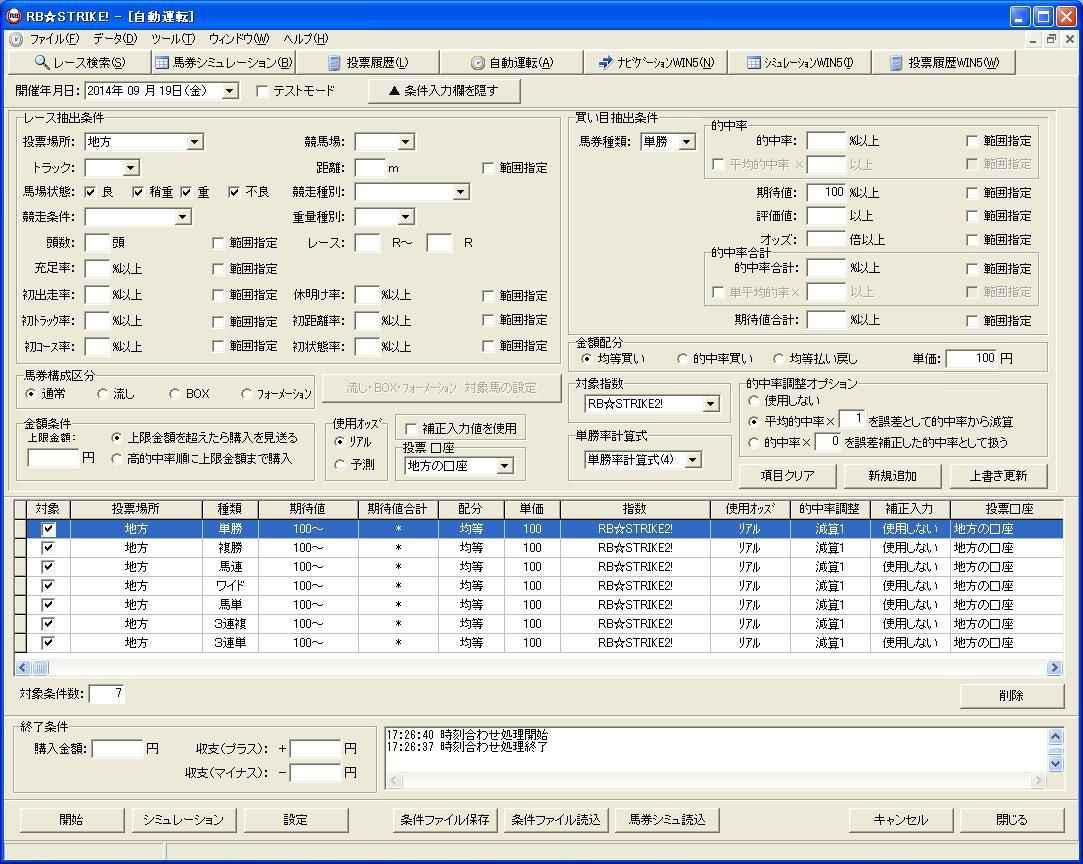Click the 馬券シミュ読込 button

[x=667, y=820]
